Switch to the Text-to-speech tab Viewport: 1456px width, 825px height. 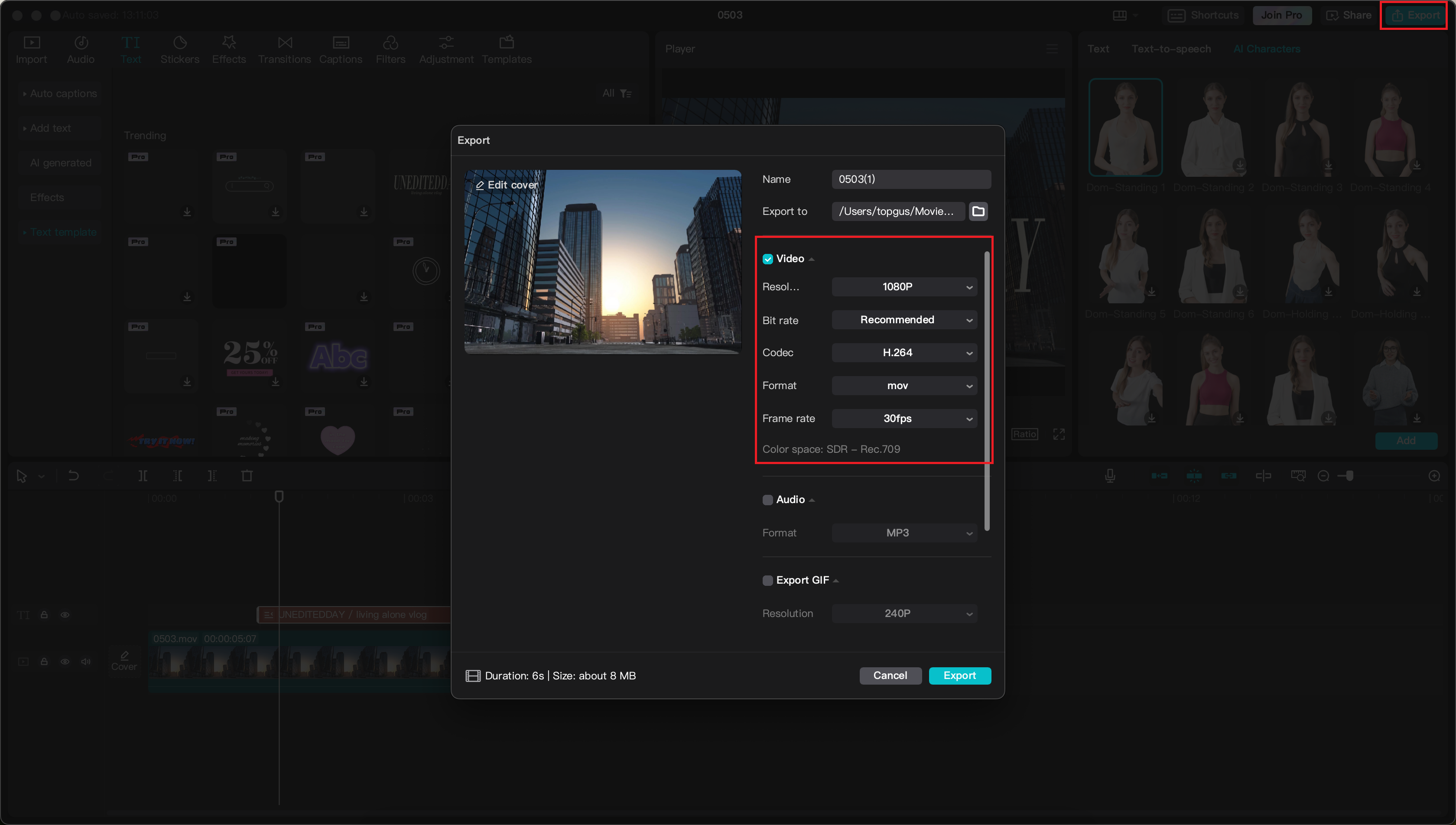point(1171,49)
